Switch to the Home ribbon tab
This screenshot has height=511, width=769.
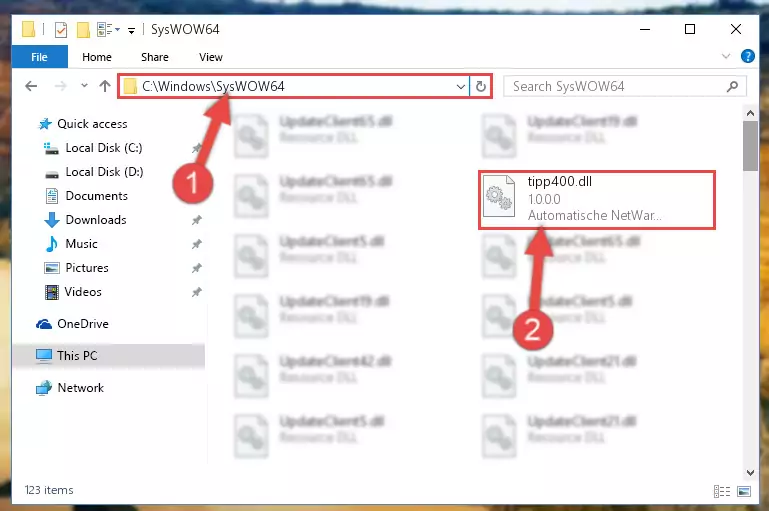pyautogui.click(x=97, y=57)
